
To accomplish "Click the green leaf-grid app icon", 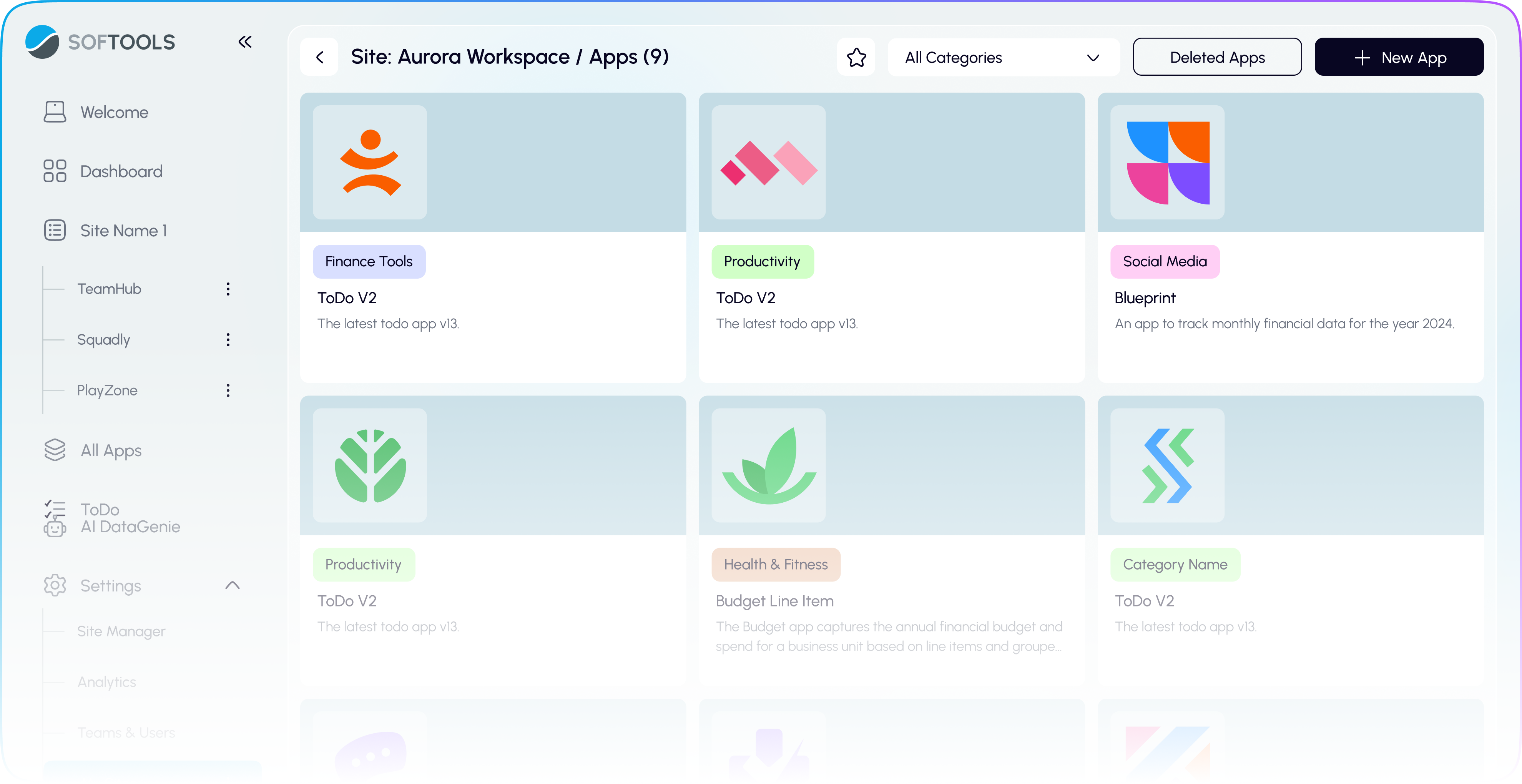I will (x=370, y=465).
